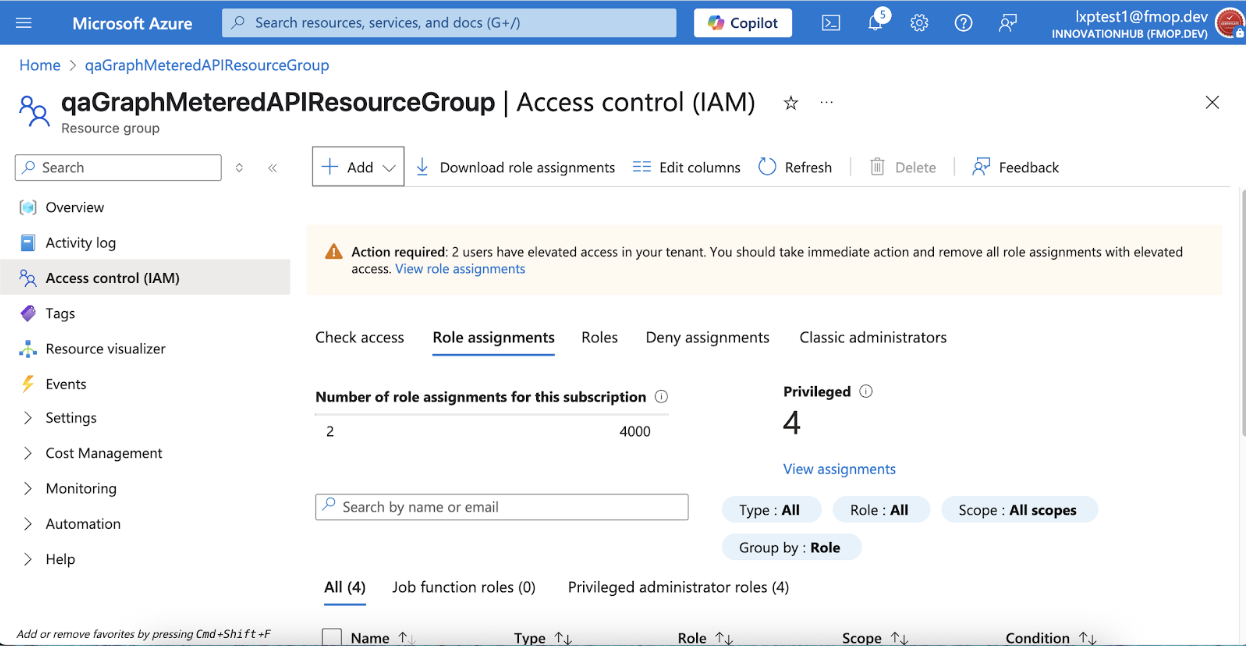The width and height of the screenshot is (1250, 656).
Task: Open portal settings gear
Action: coord(919,22)
